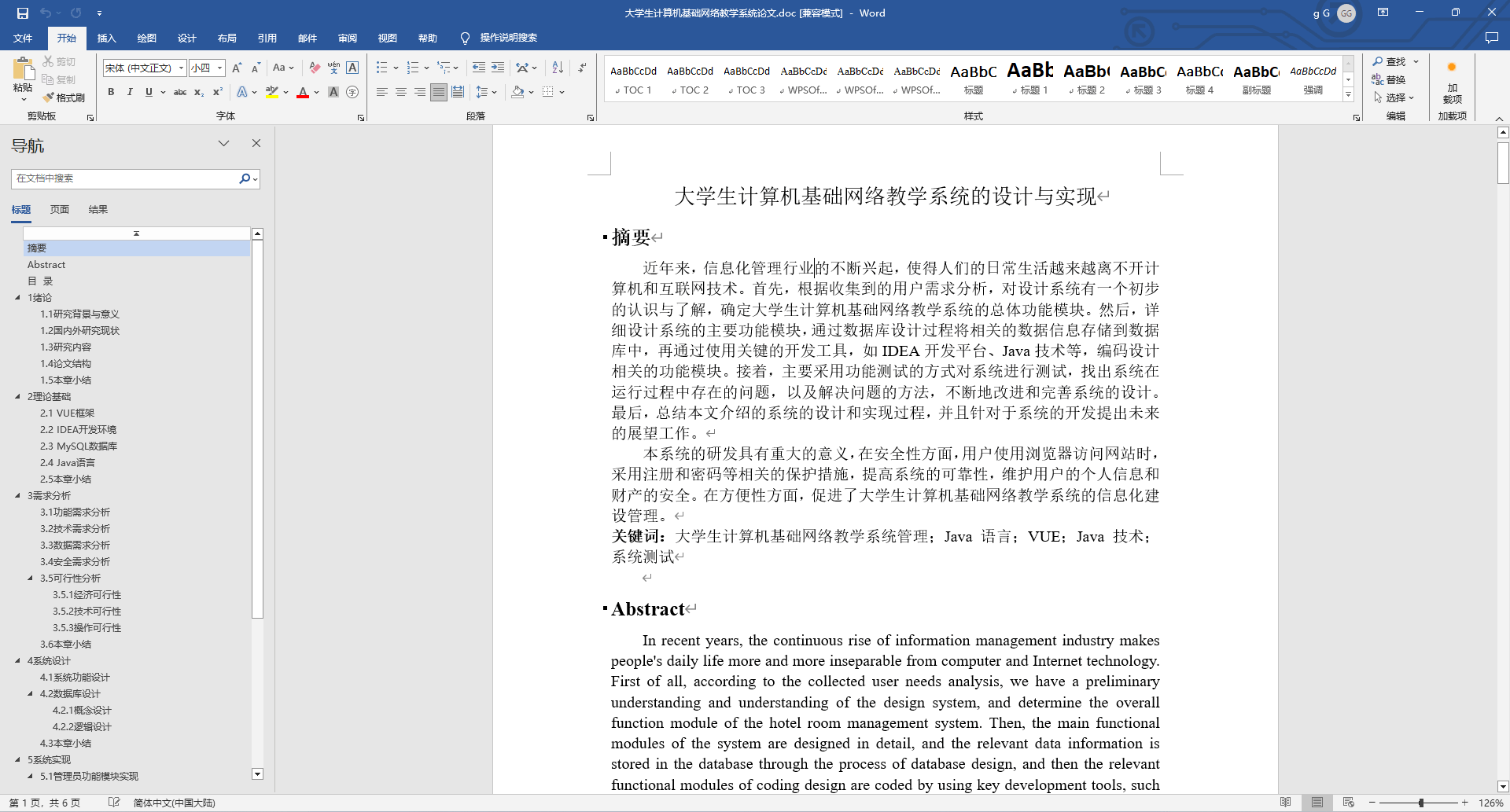Screen dimensions: 1510x812
Task: Apply the 标题 1 style
Action: 1030,79
